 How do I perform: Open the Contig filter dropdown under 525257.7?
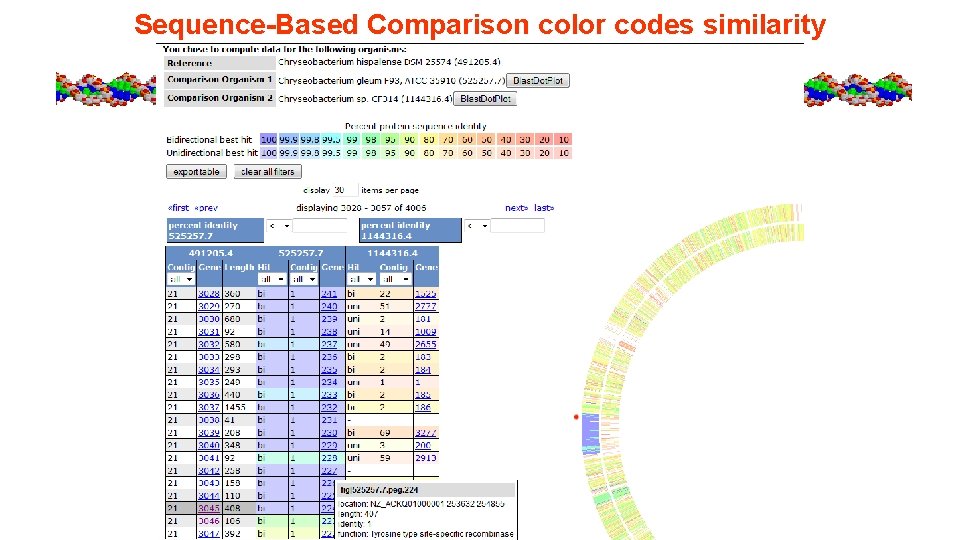pyautogui.click(x=304, y=279)
